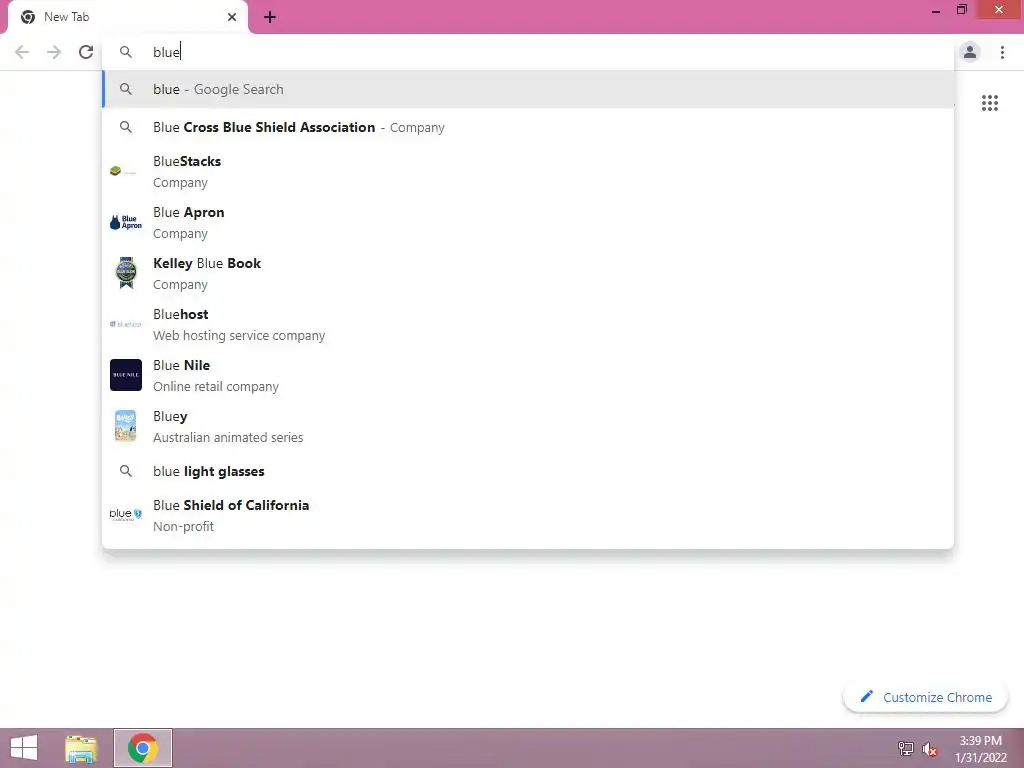Restore down the Chrome window

tap(962, 10)
